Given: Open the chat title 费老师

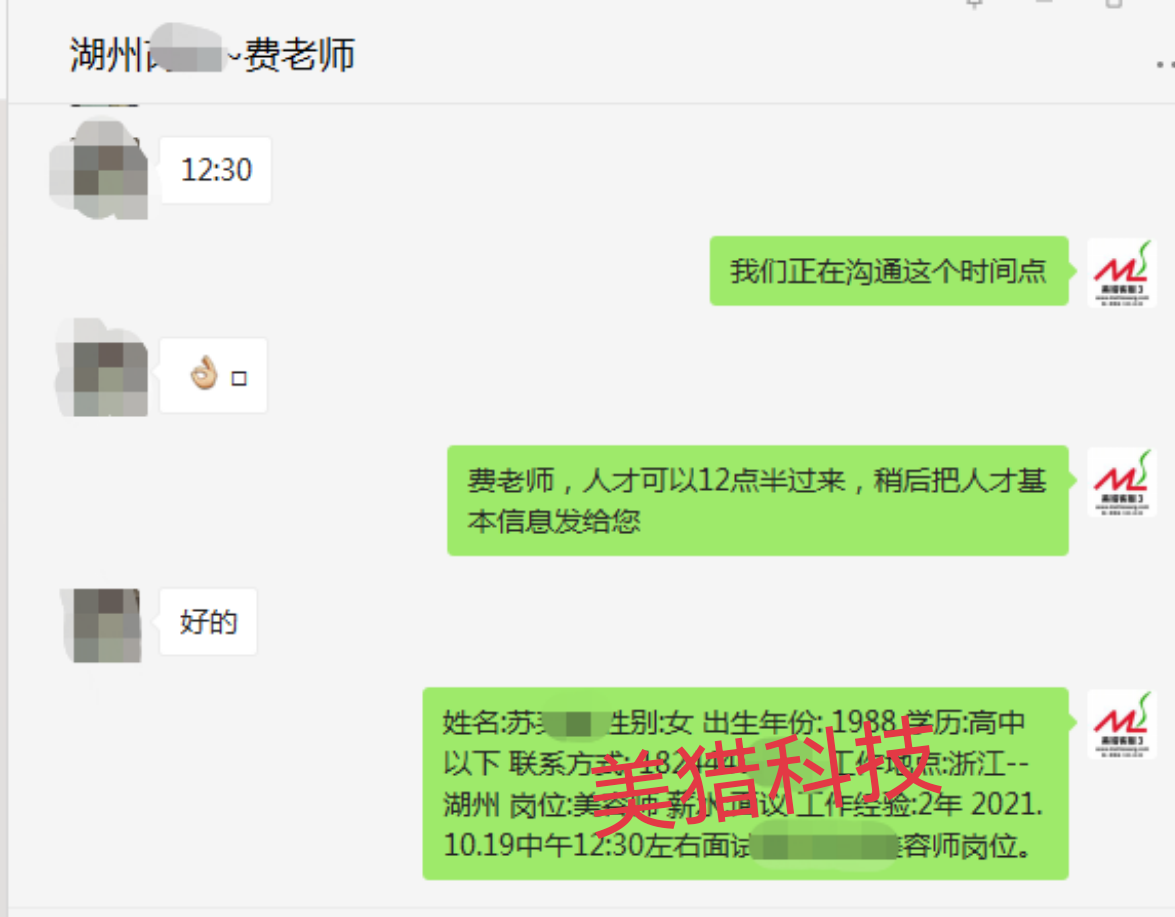Looking at the screenshot, I should point(212,55).
